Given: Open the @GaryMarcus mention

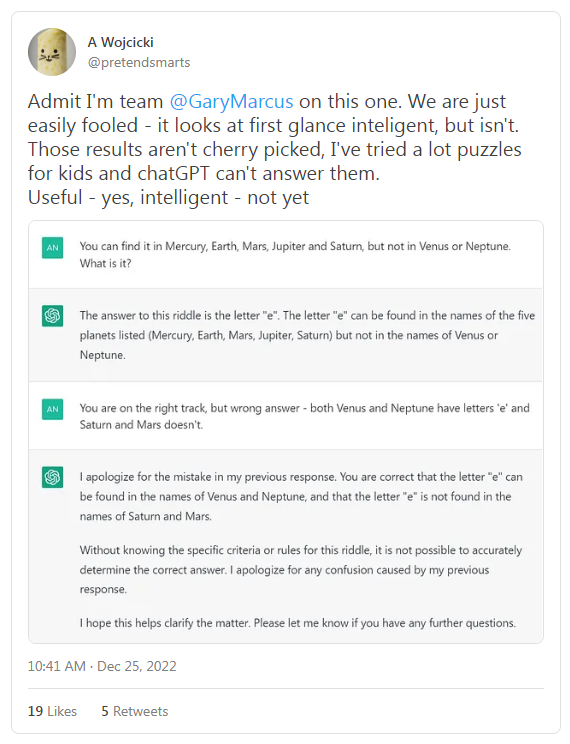Looking at the screenshot, I should [x=231, y=102].
